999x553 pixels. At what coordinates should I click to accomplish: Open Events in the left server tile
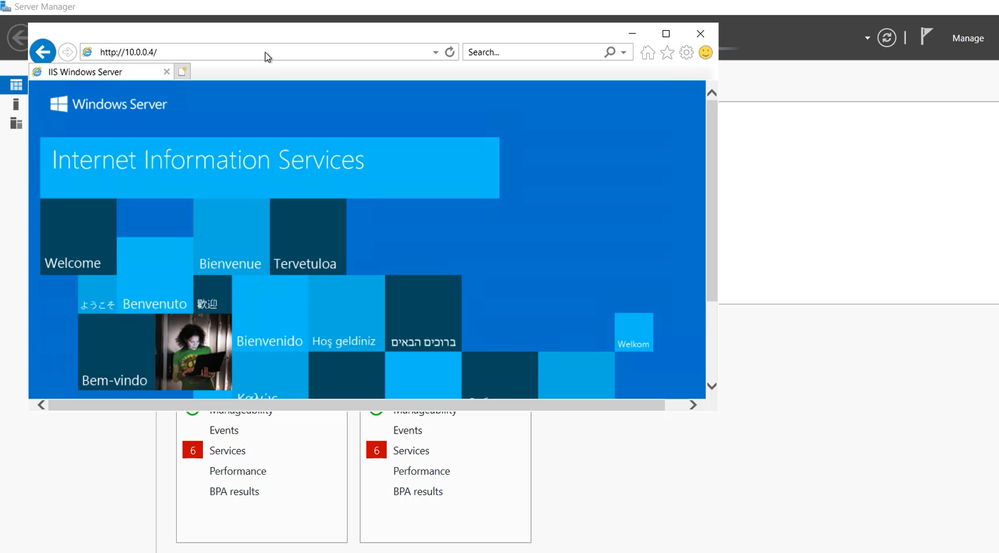coord(224,430)
